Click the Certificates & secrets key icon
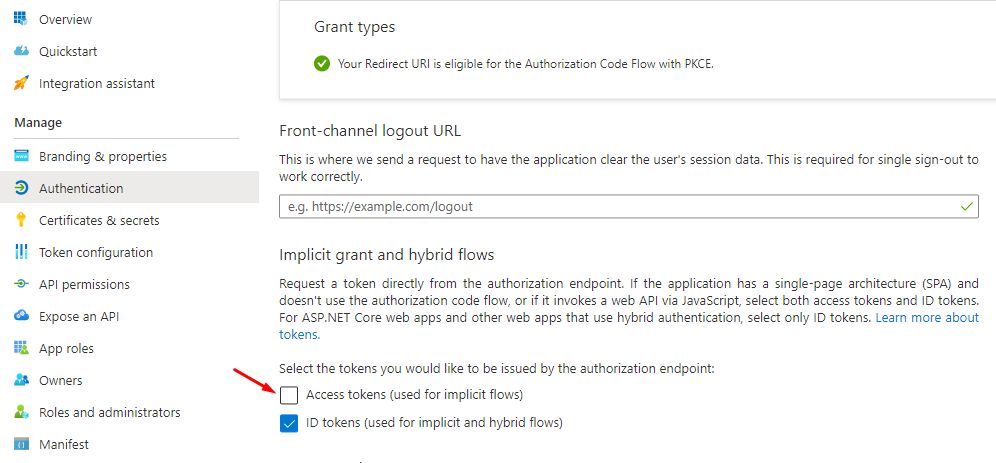Viewport: 996px width, 463px height. tap(21, 220)
